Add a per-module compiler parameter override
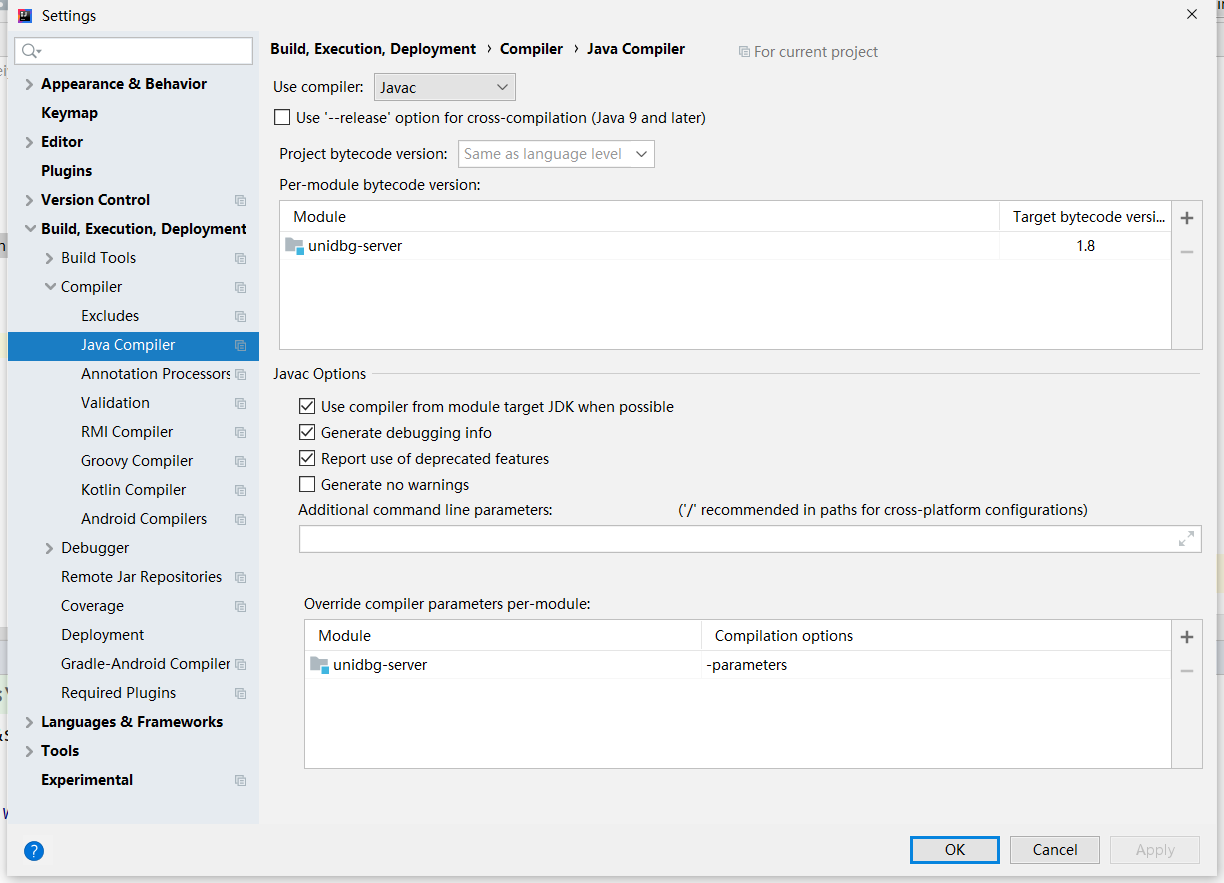The image size is (1224, 883). pyautogui.click(x=1187, y=637)
